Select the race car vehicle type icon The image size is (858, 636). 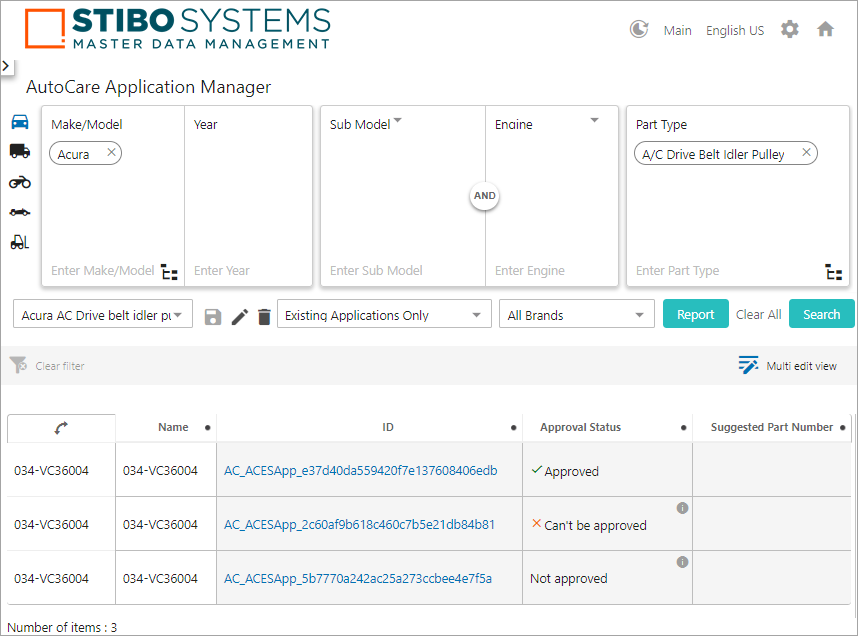20,212
